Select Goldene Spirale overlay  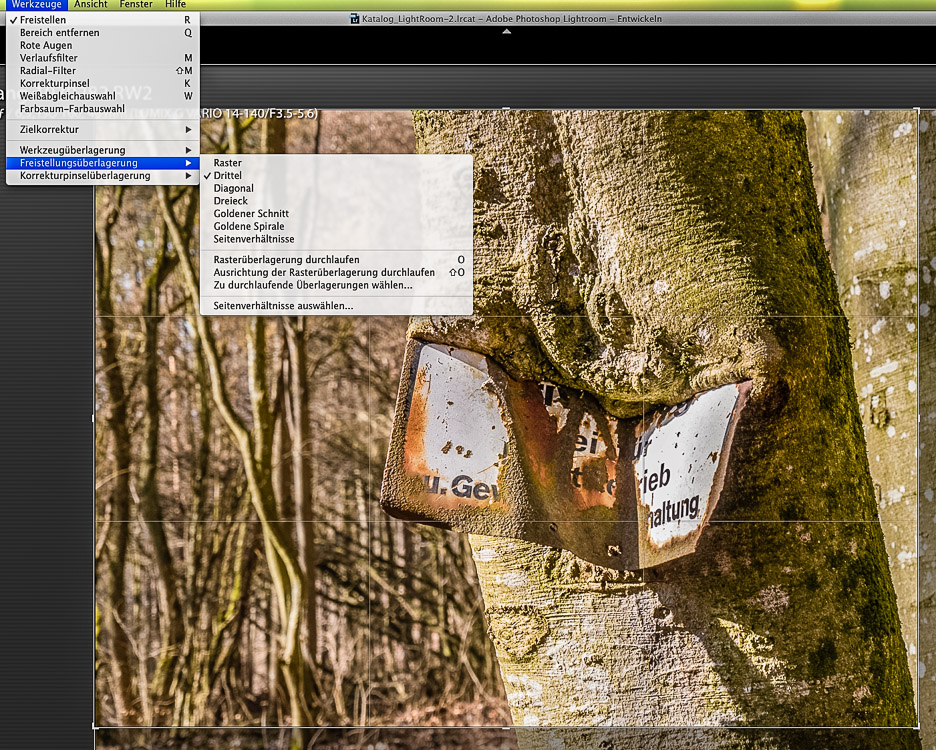coord(337,226)
